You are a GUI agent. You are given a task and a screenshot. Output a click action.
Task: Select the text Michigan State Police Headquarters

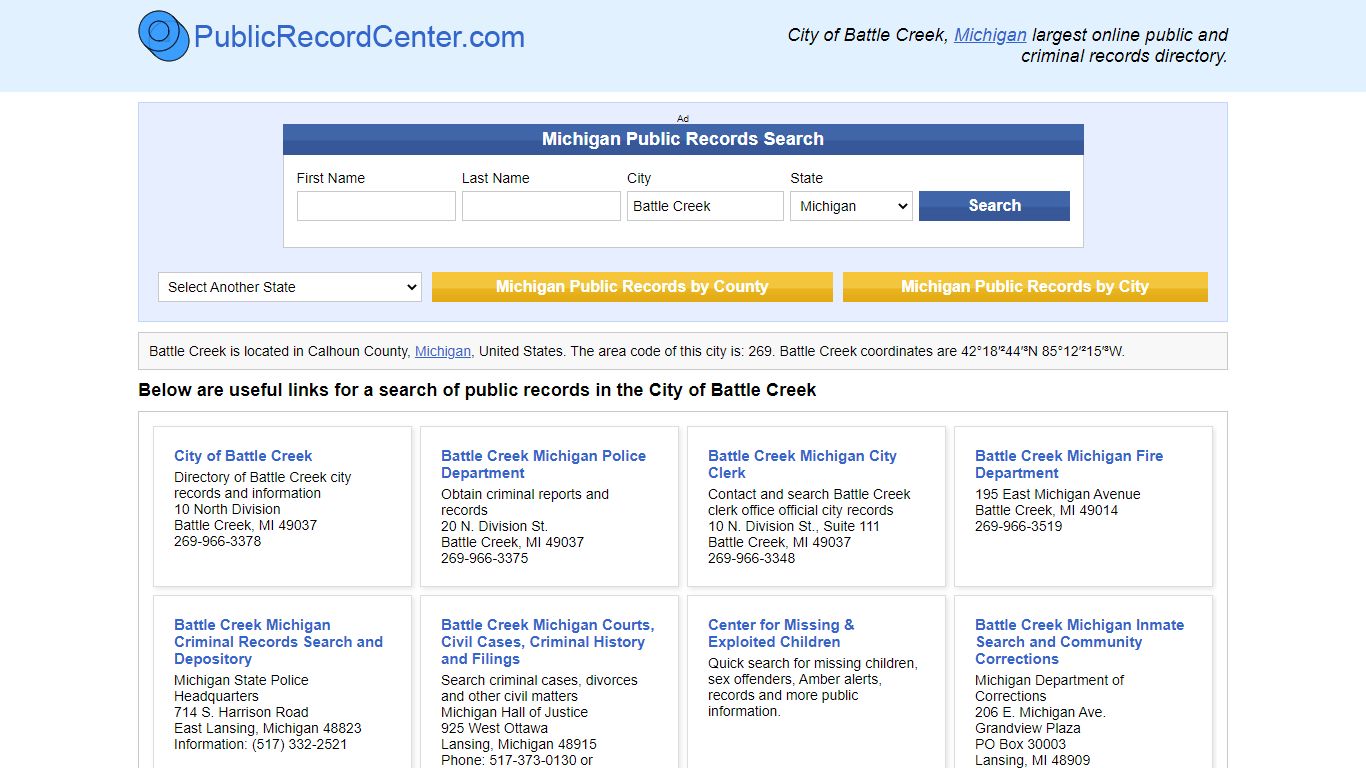click(x=241, y=688)
